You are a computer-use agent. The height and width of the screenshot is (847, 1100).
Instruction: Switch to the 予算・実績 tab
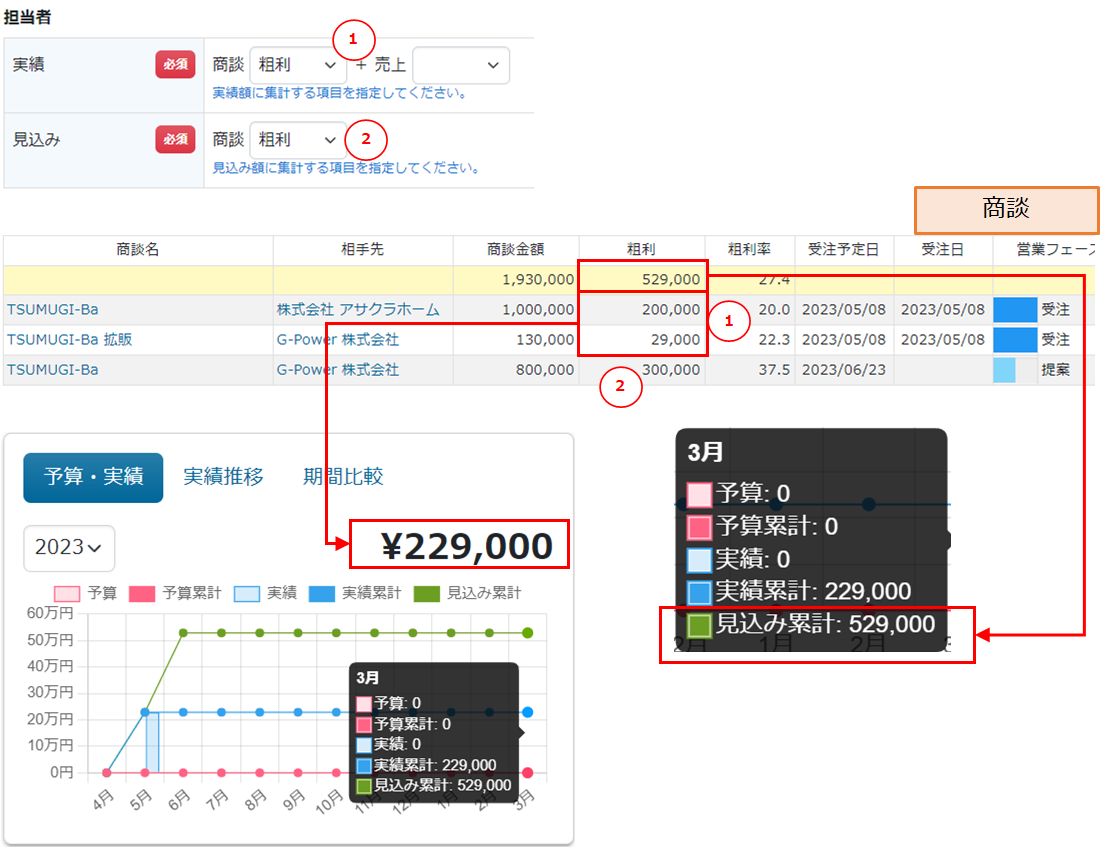[x=93, y=477]
